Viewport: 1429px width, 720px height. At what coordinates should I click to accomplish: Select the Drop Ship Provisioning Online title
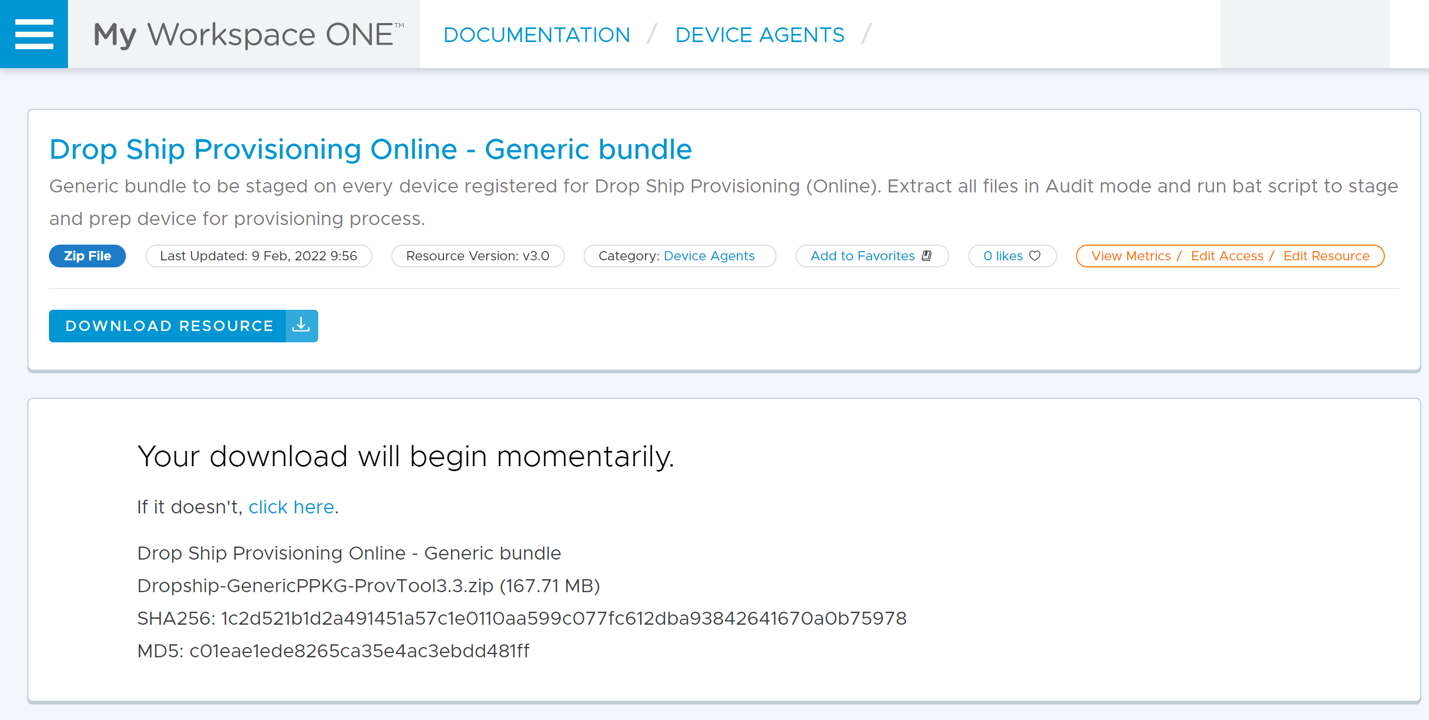(370, 149)
